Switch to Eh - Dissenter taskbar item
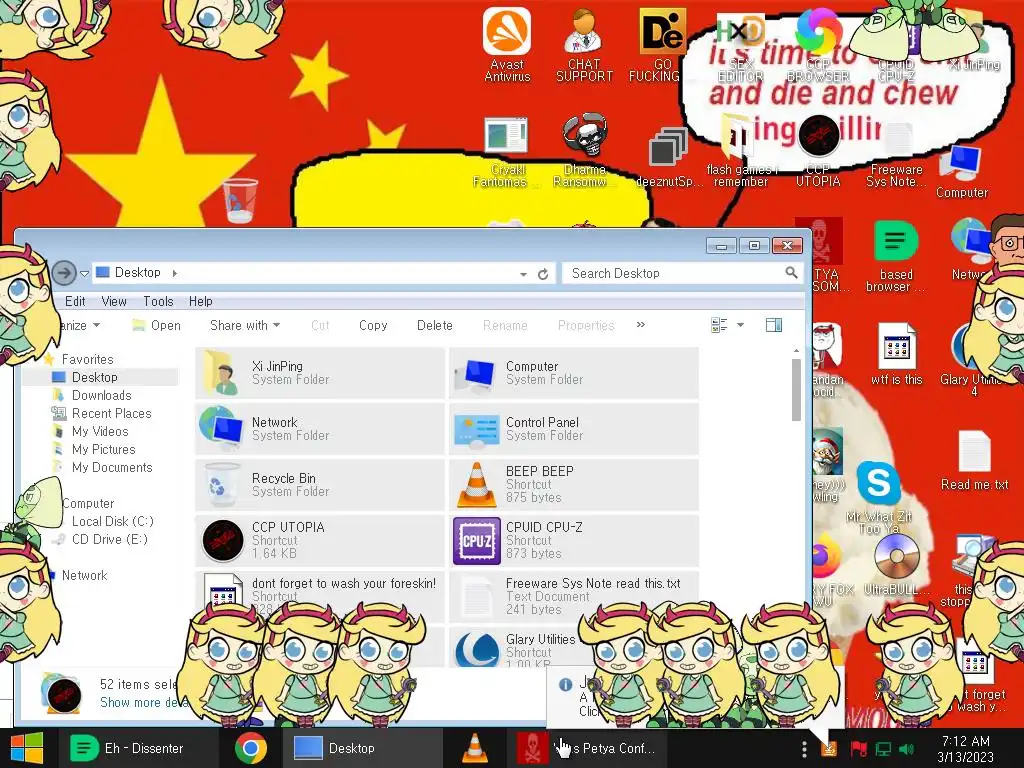The width and height of the screenshot is (1024, 768). (x=138, y=748)
